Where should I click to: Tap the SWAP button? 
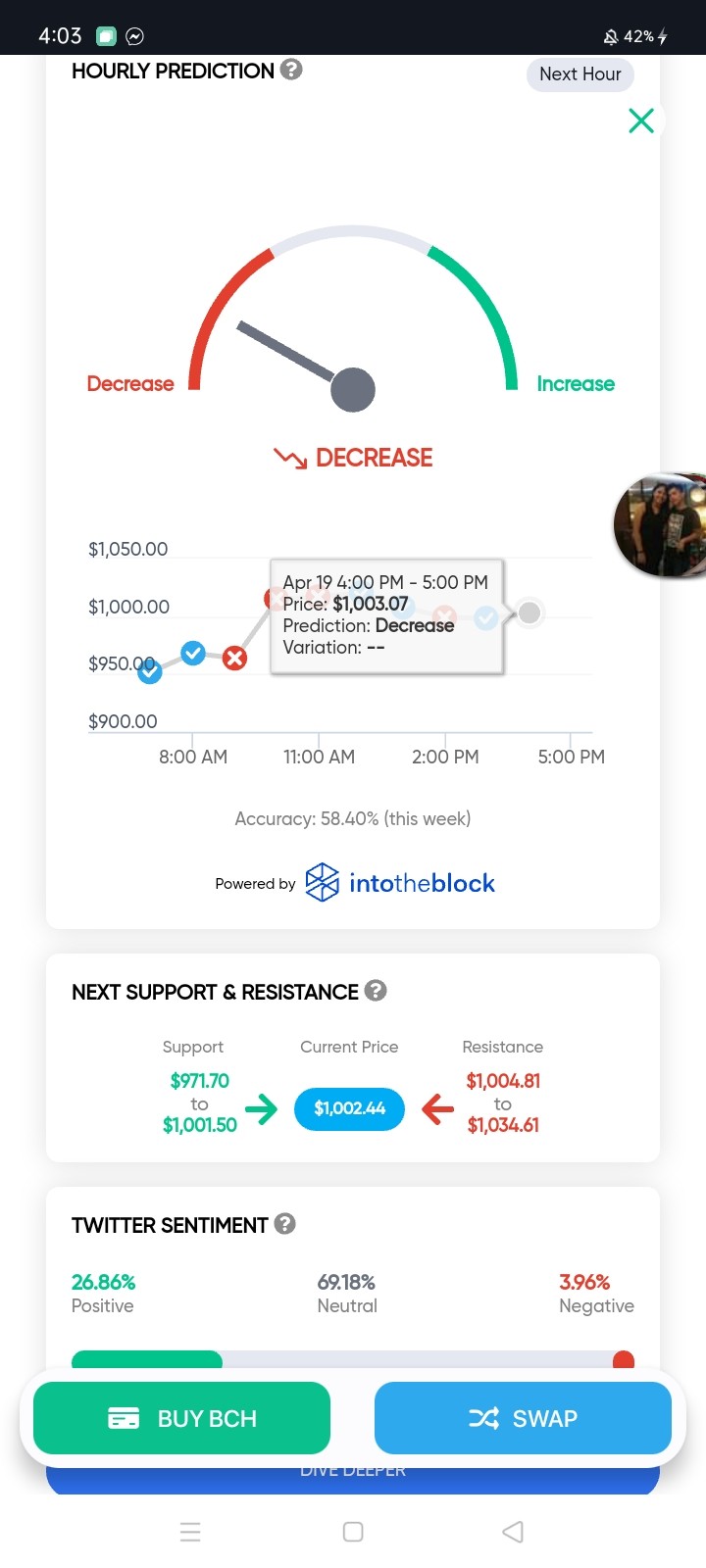tap(523, 1418)
